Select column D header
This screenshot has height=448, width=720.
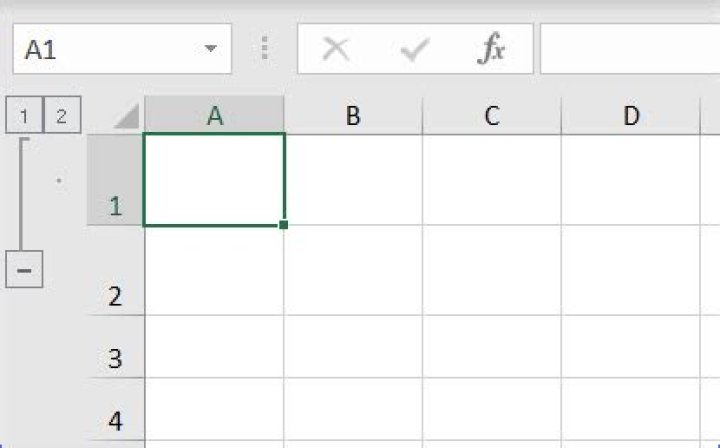point(630,116)
